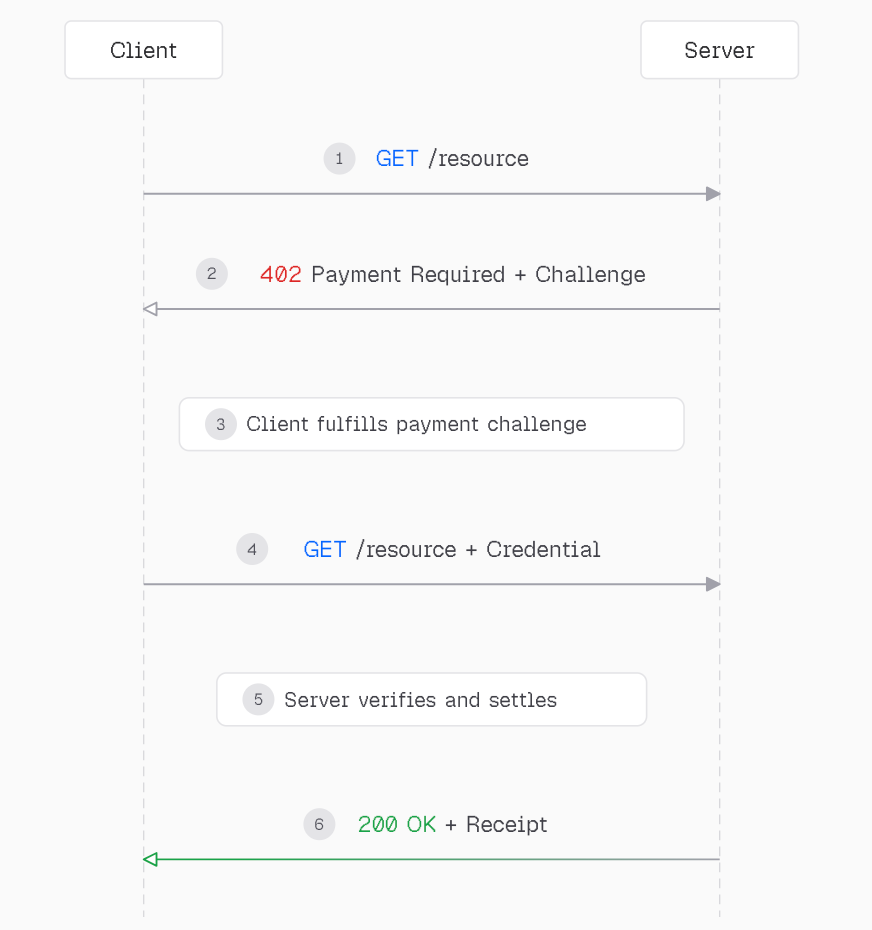872x930 pixels.
Task: Click the step 2 number badge
Action: (212, 274)
